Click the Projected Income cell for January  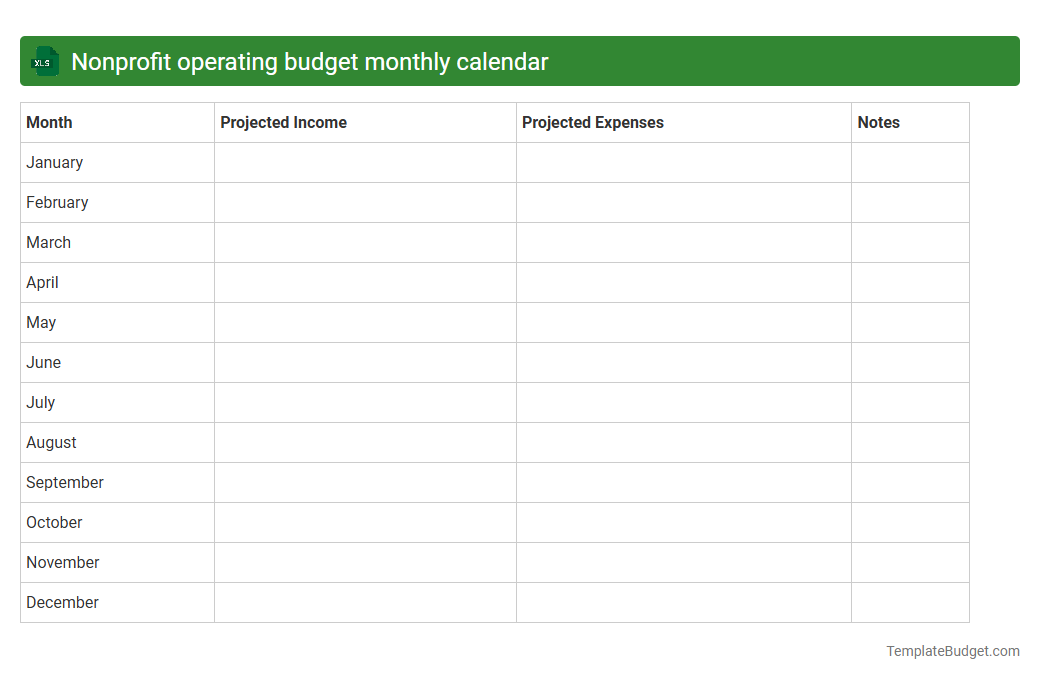(x=364, y=162)
